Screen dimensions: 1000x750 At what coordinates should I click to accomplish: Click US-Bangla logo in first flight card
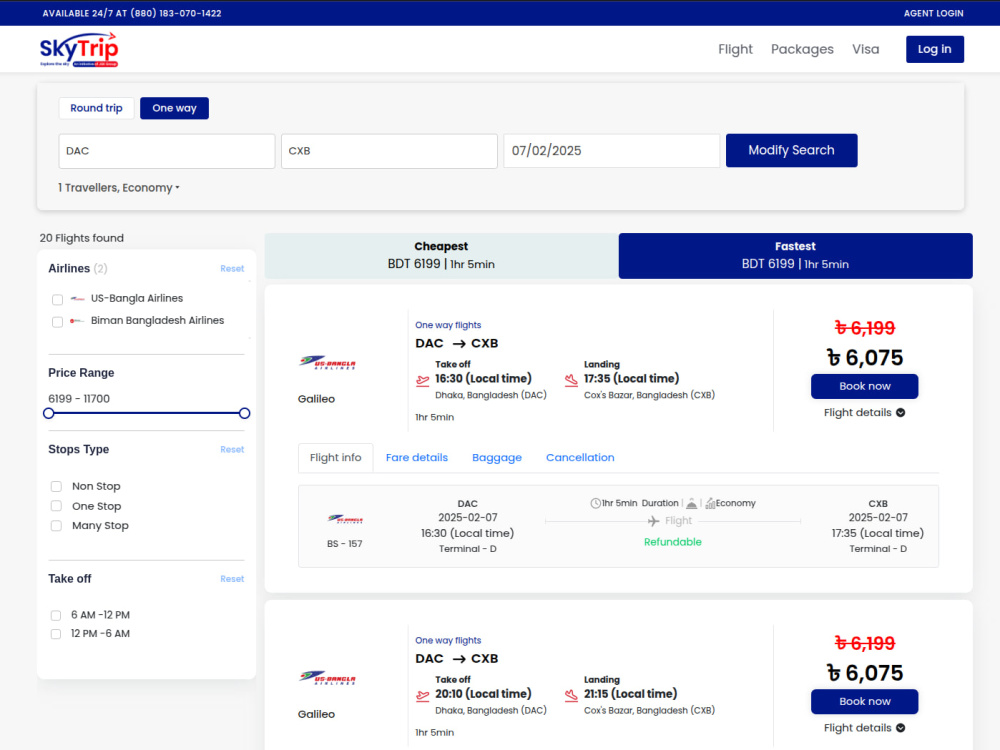(328, 363)
